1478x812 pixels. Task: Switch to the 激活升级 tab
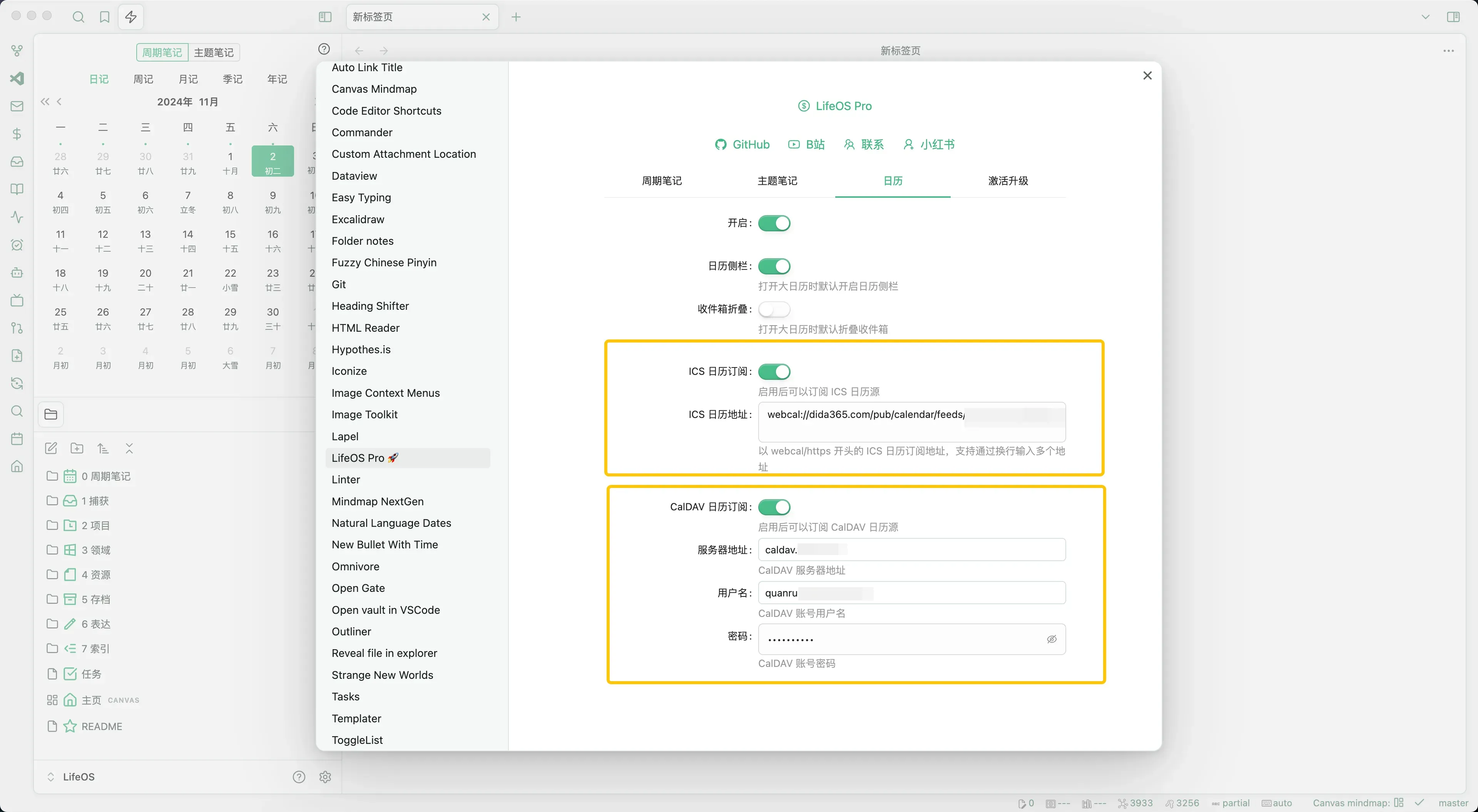[1008, 181]
